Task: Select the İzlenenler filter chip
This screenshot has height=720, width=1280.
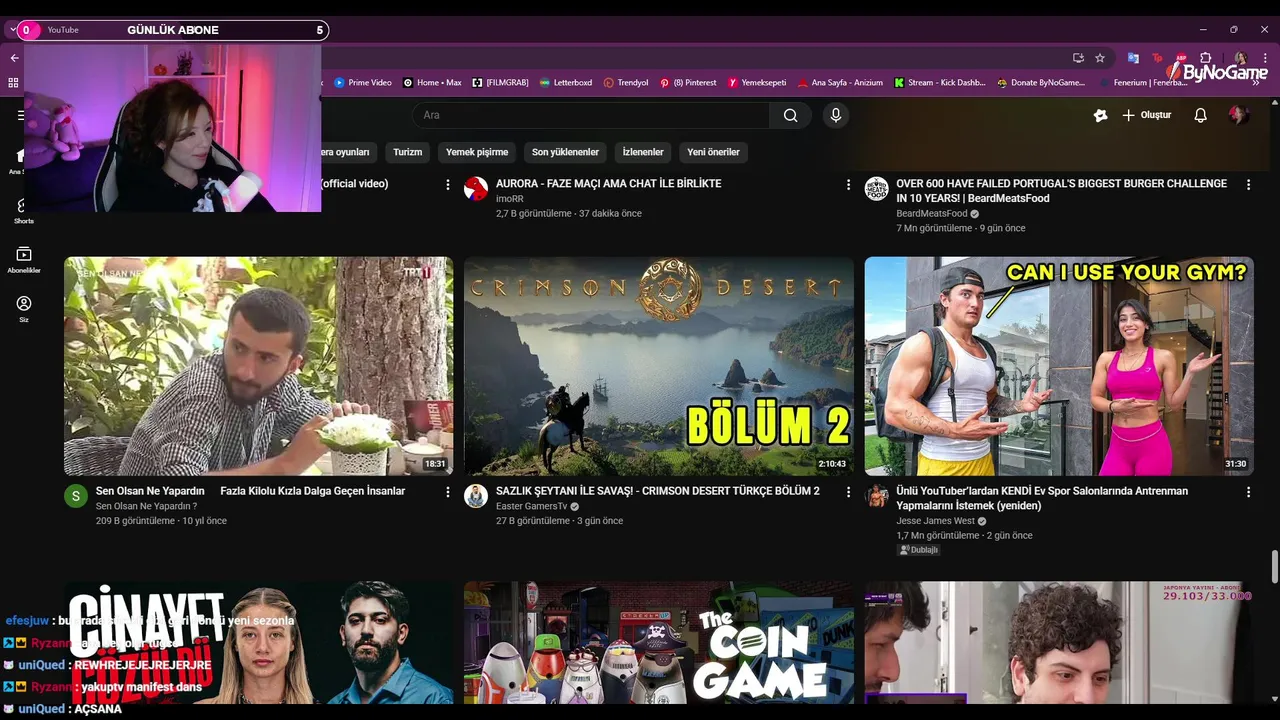Action: click(643, 152)
